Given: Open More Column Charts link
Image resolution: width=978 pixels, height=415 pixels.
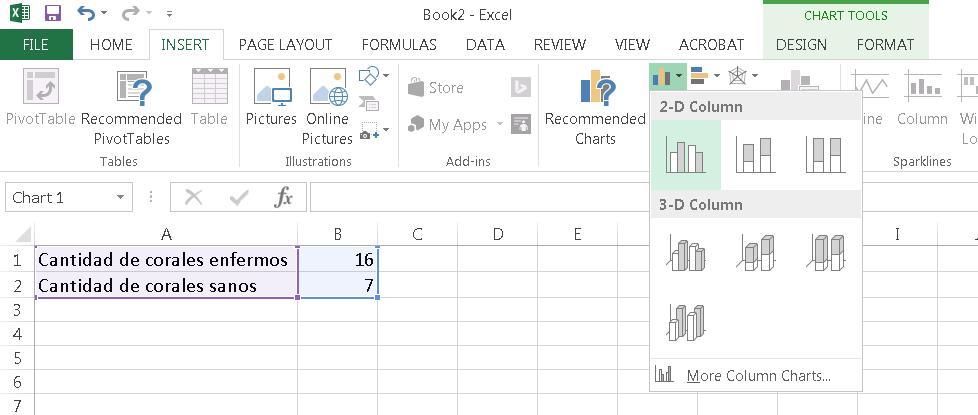Looking at the screenshot, I should pos(758,376).
